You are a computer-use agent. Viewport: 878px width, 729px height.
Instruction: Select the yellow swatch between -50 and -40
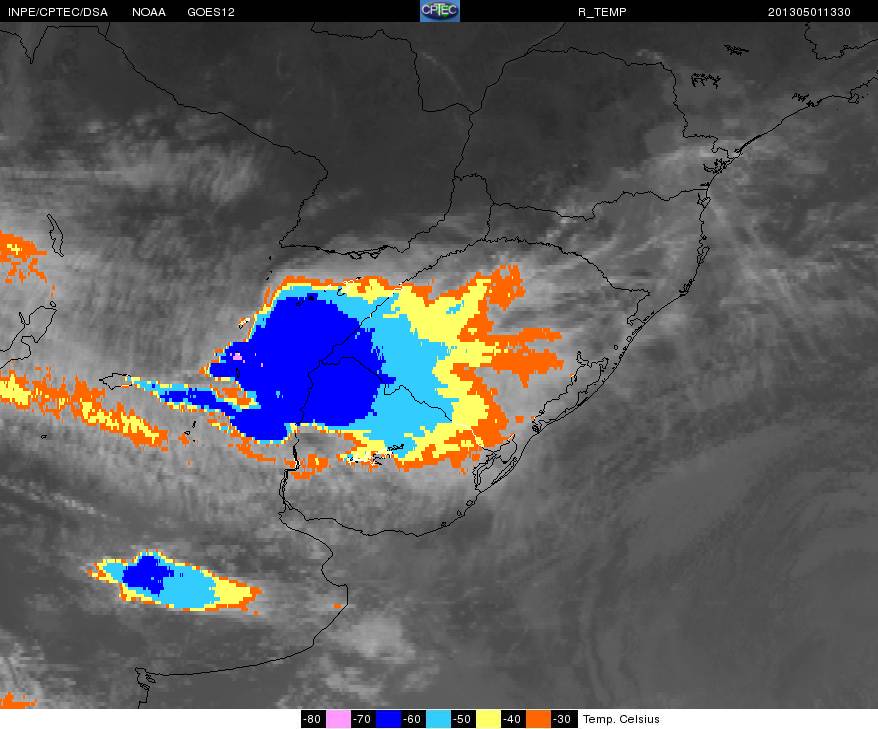pos(488,719)
